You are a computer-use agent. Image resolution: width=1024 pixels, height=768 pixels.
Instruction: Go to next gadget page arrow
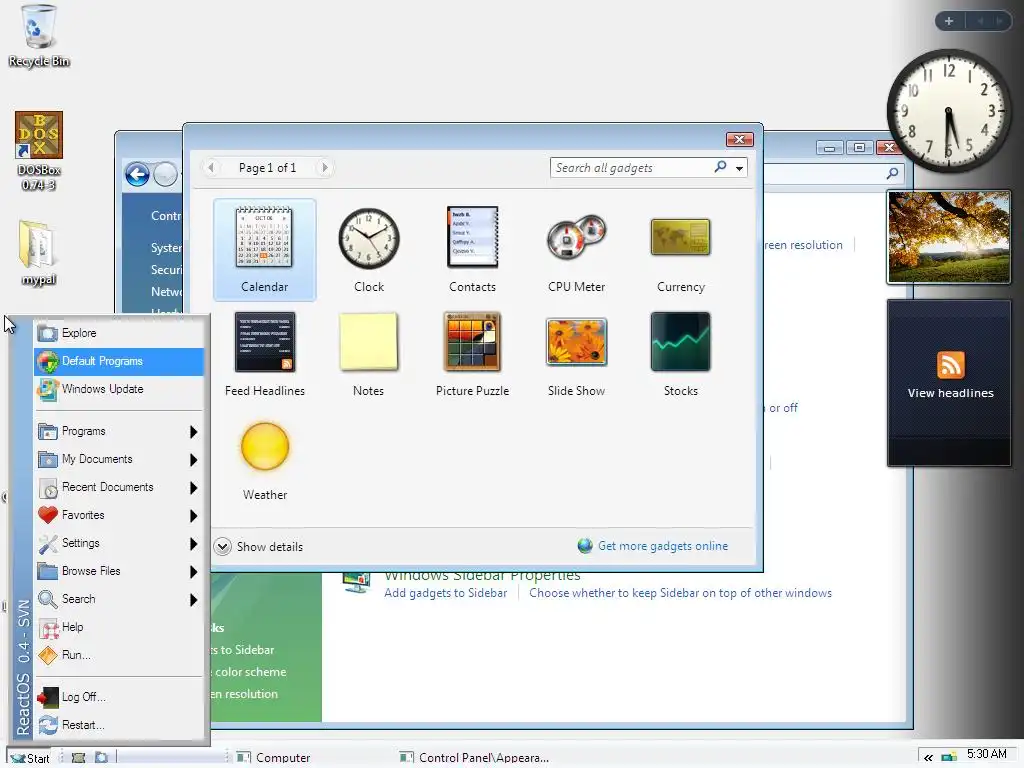[x=325, y=168]
